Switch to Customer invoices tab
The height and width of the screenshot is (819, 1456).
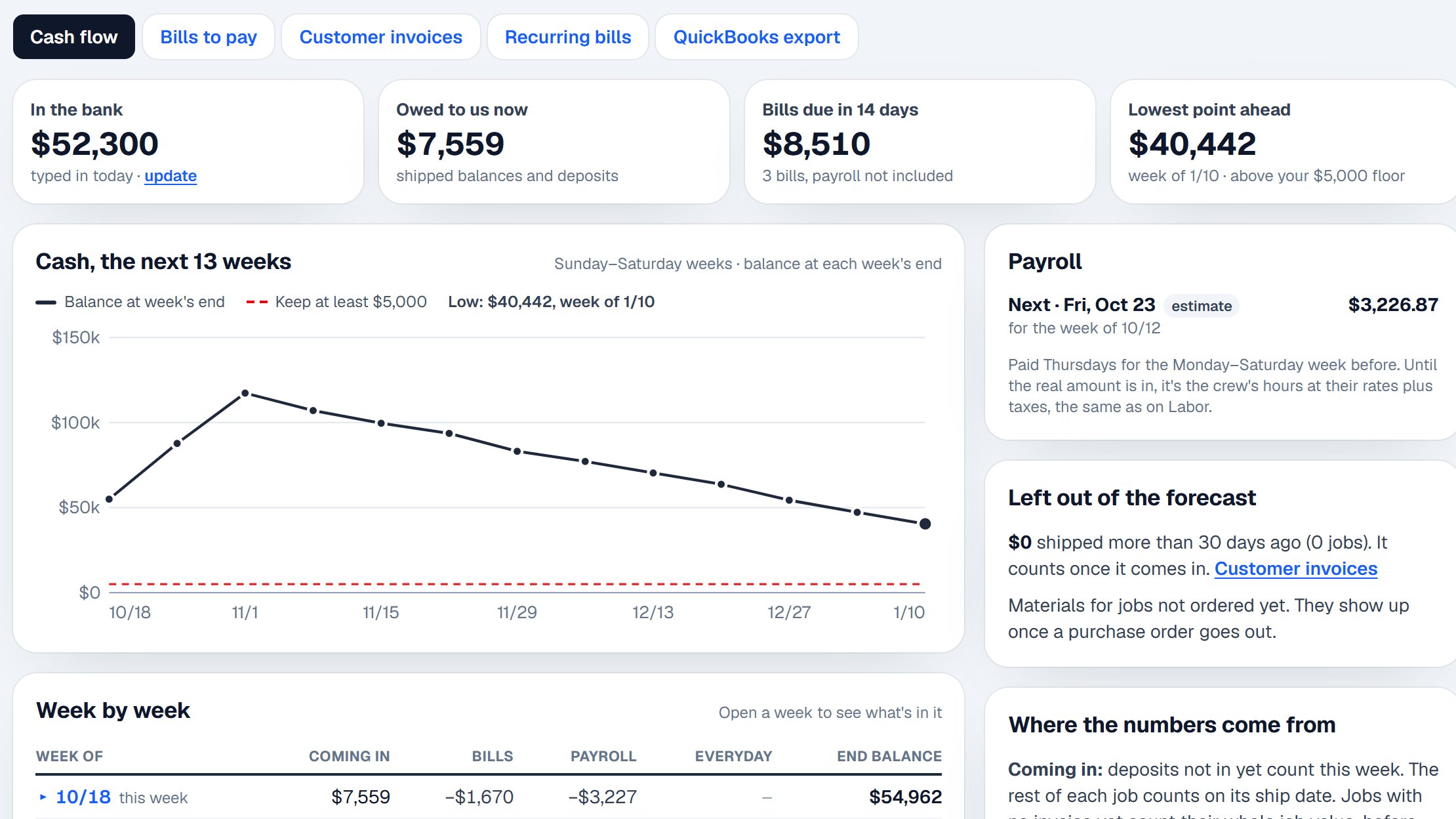381,37
